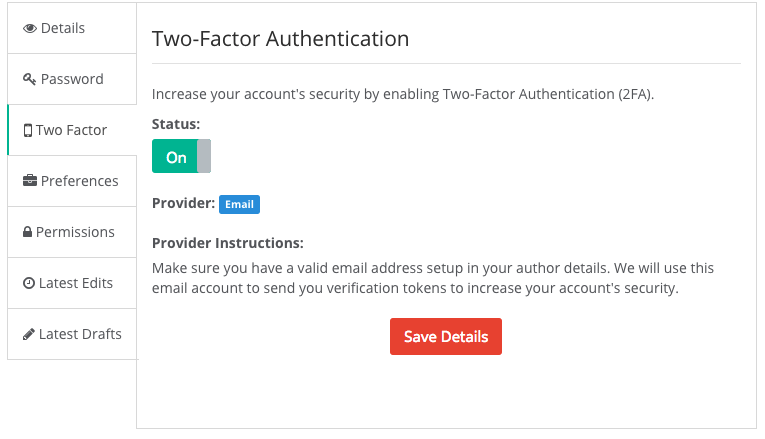Click the blue Email provider badge
This screenshot has height=439, width=765.
pos(239,204)
